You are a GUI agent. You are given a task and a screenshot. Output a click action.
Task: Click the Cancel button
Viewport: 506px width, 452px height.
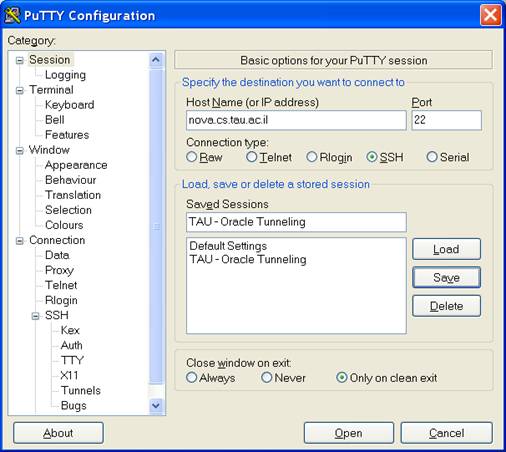click(x=446, y=433)
